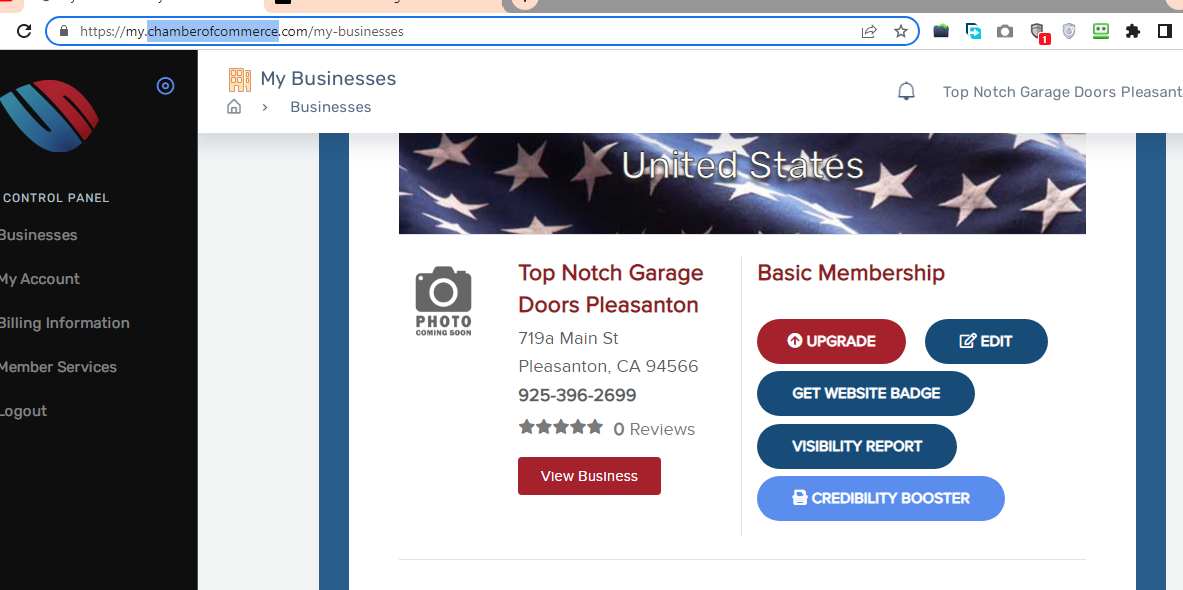Open My Account in sidebar
Screen dimensions: 1183x590
(39, 278)
